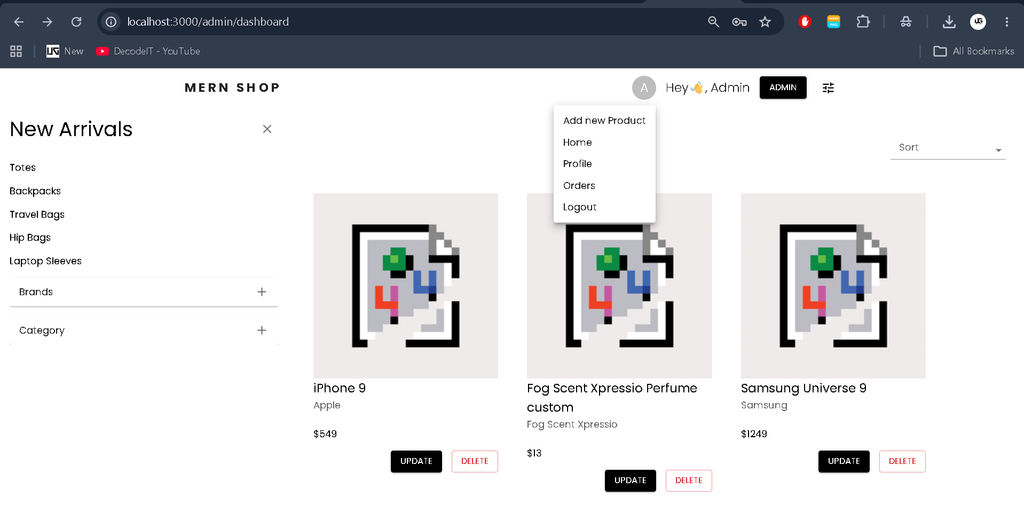
Task: Update the iPhone 9 product
Action: [417, 461]
